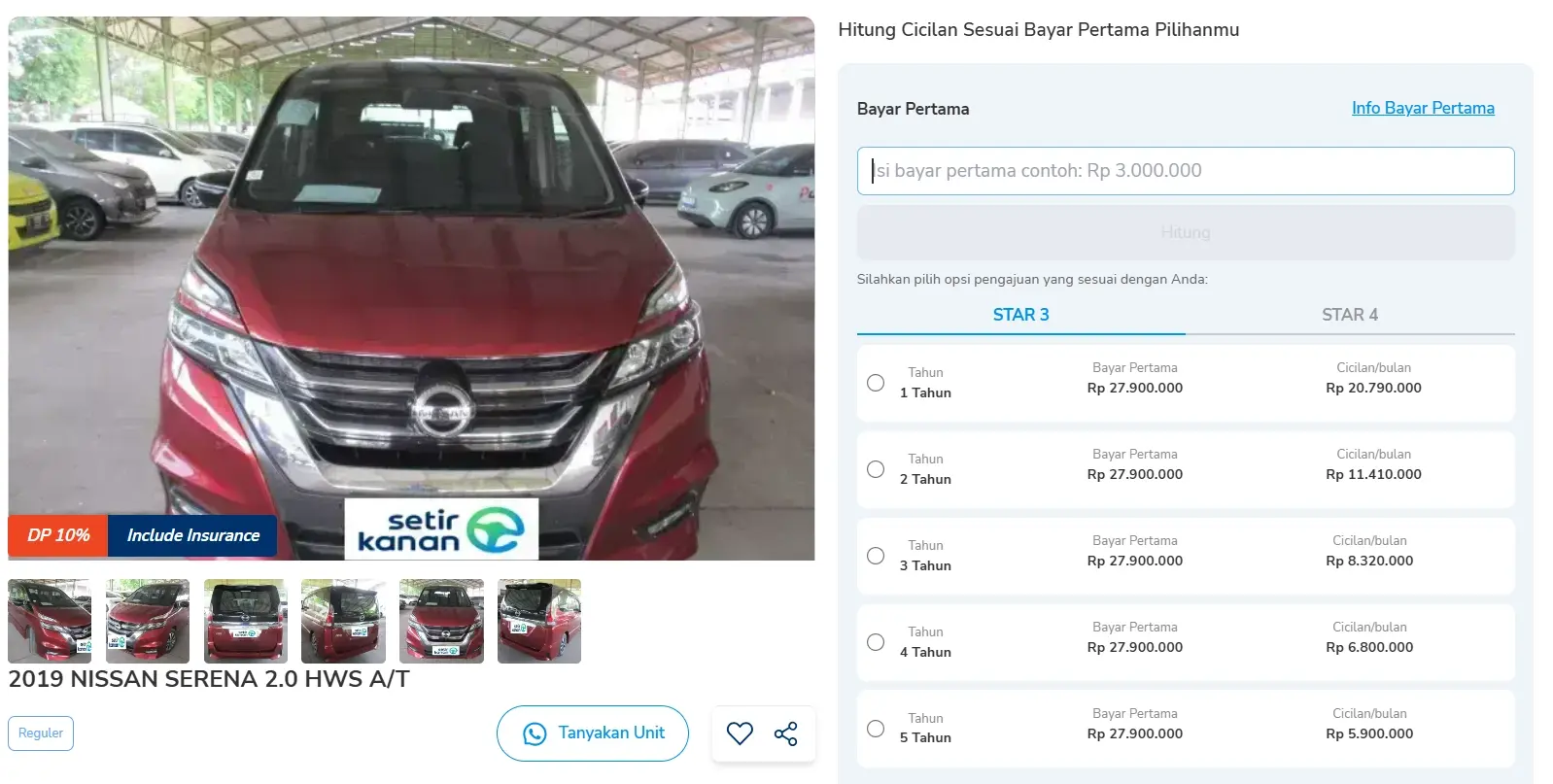
Task: Show the third thumbnail, rear view
Action: tap(246, 621)
